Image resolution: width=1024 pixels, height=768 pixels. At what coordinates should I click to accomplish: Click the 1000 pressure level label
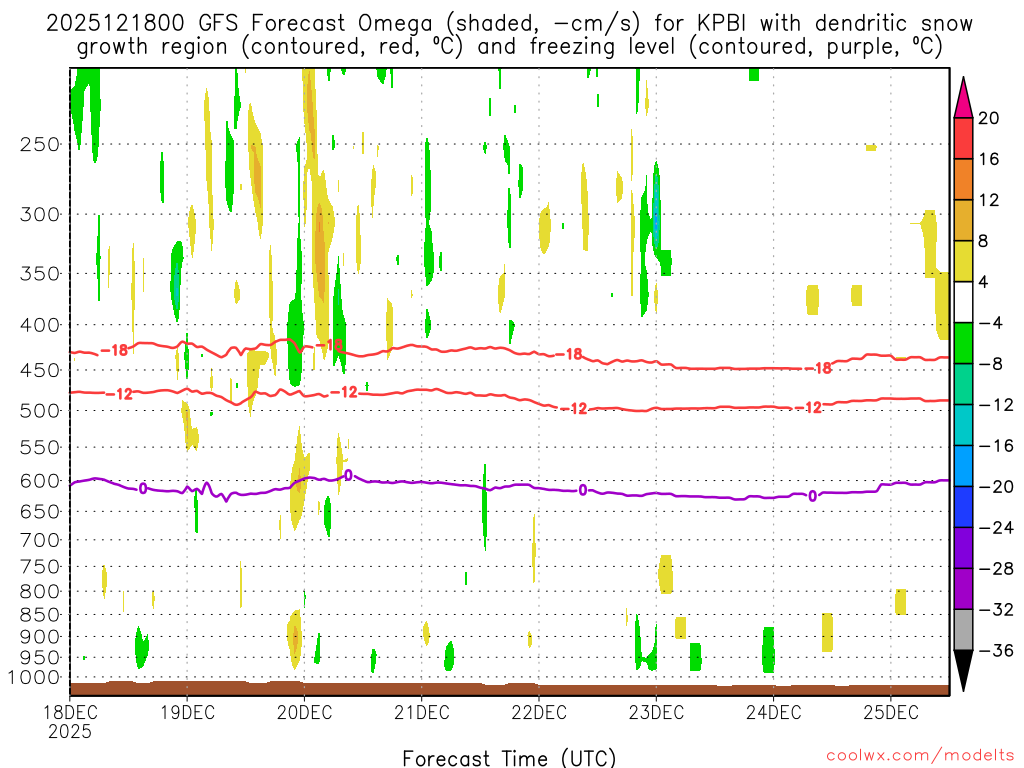[34, 678]
